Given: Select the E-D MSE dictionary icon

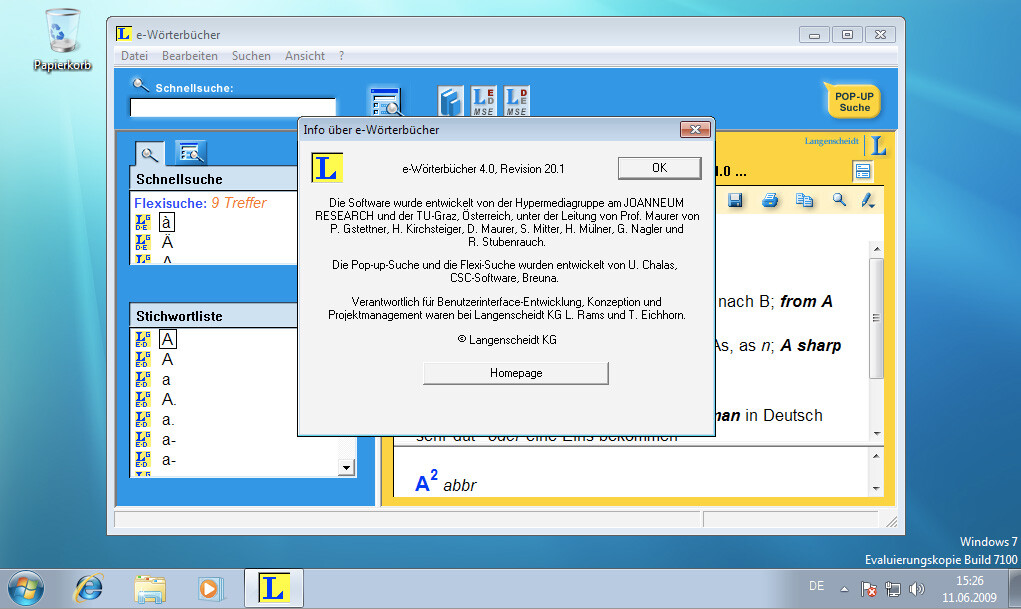Looking at the screenshot, I should [483, 101].
